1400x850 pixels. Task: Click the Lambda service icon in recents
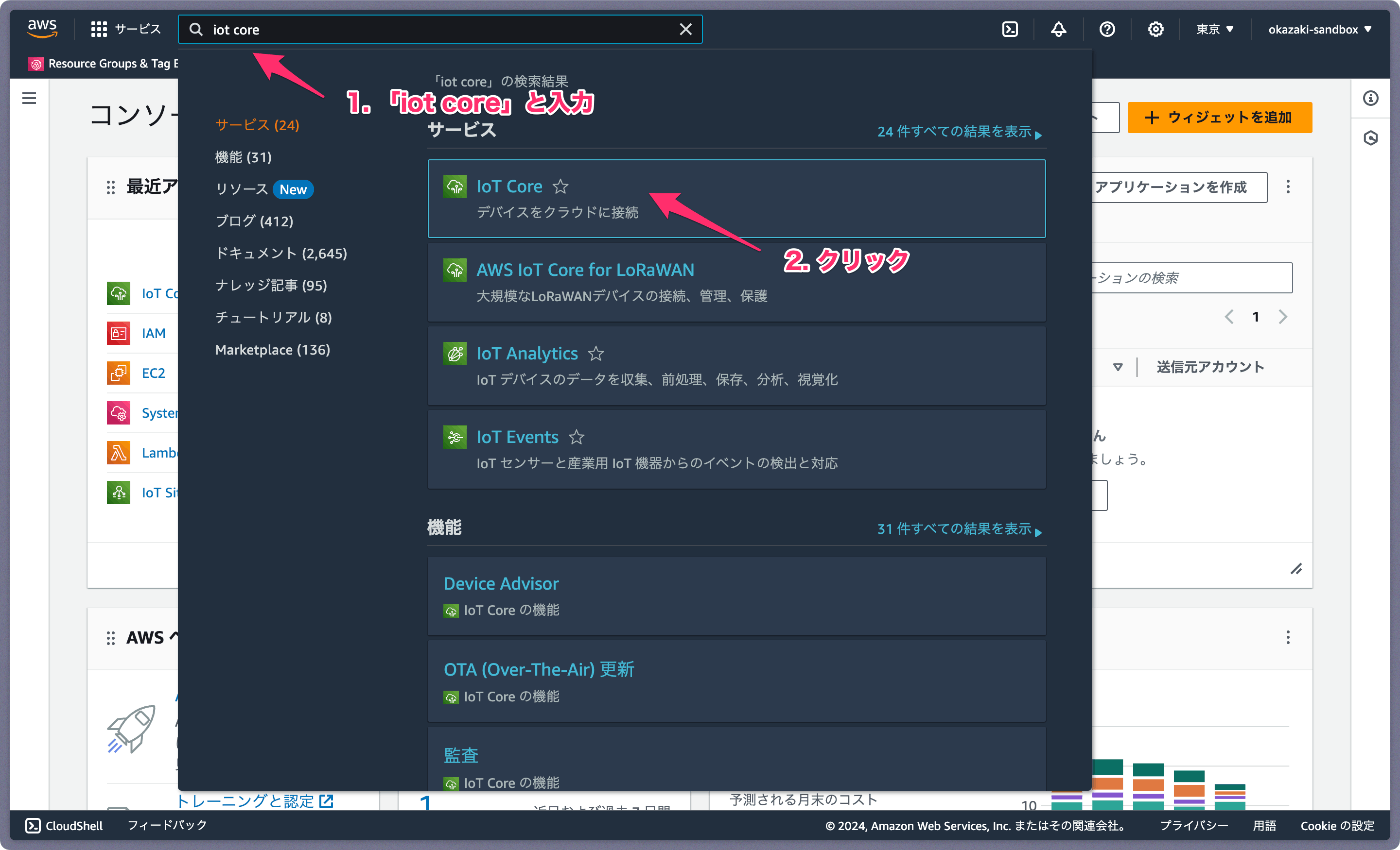[119, 453]
